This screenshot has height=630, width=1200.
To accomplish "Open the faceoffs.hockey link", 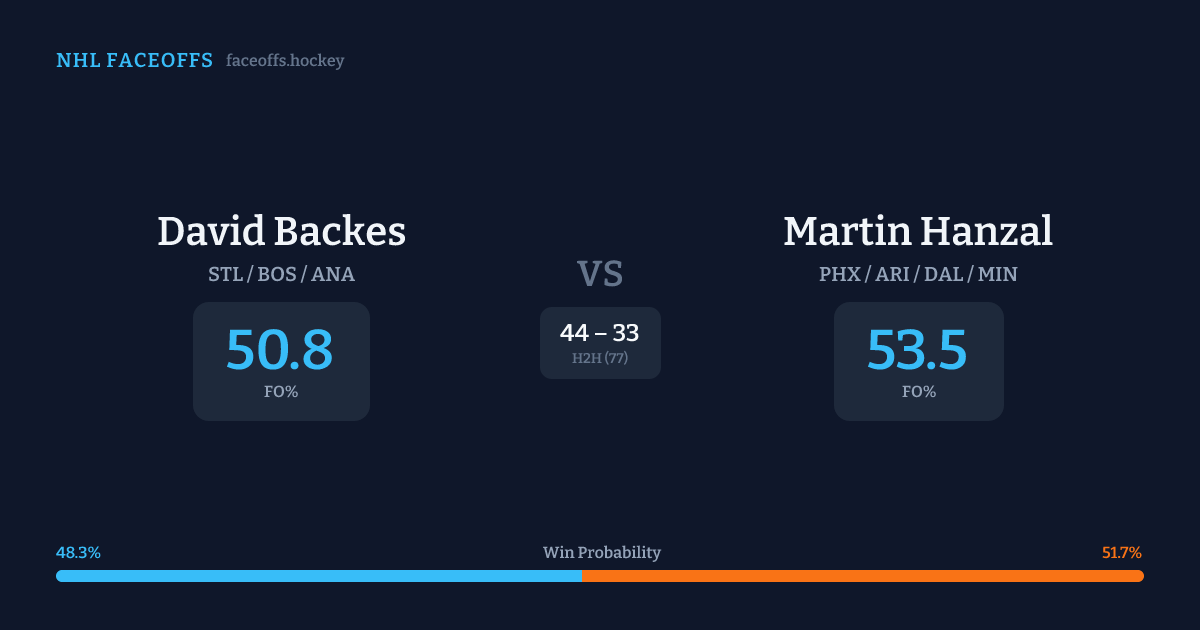I will point(285,61).
